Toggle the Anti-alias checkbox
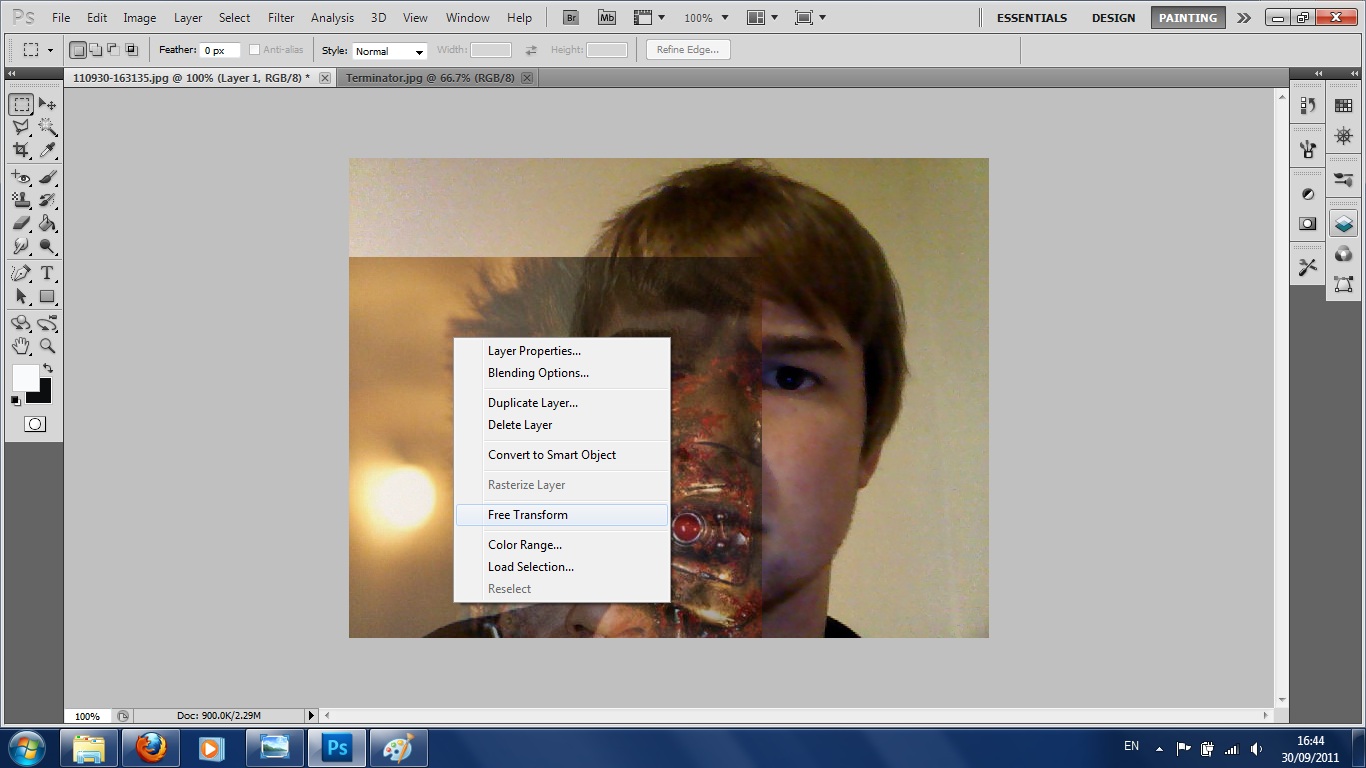 [254, 50]
